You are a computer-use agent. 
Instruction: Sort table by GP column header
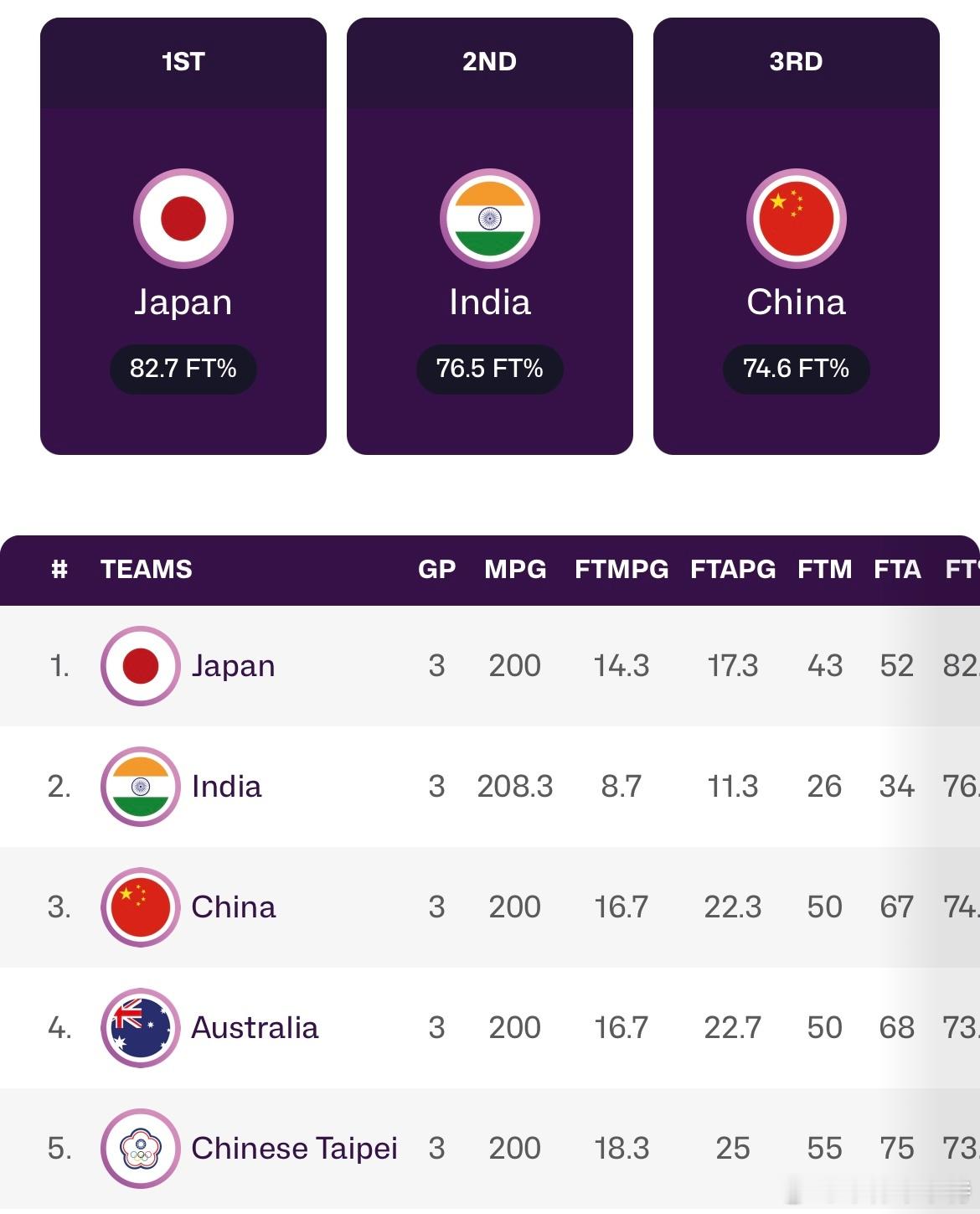[437, 569]
